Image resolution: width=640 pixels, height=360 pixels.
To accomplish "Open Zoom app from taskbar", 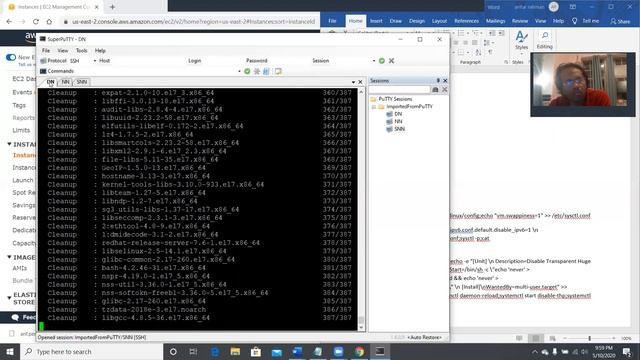I will (x=338, y=351).
